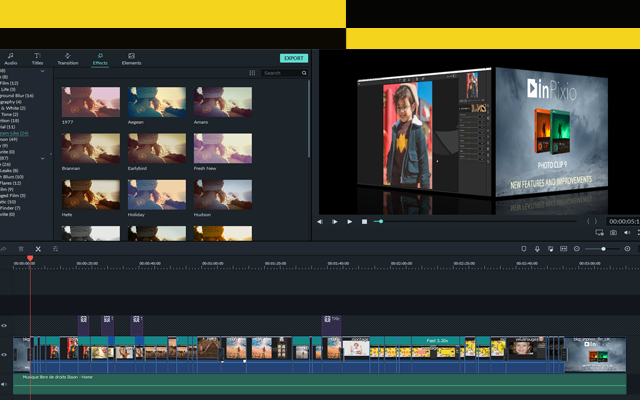Toggle grid view of effects list
This screenshot has height=400, width=640.
click(252, 73)
